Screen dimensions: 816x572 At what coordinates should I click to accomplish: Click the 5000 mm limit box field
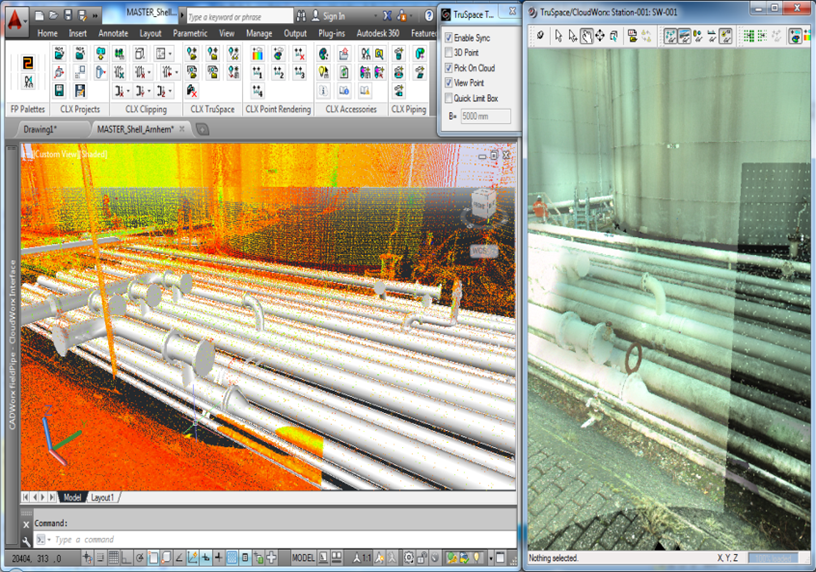(x=486, y=116)
